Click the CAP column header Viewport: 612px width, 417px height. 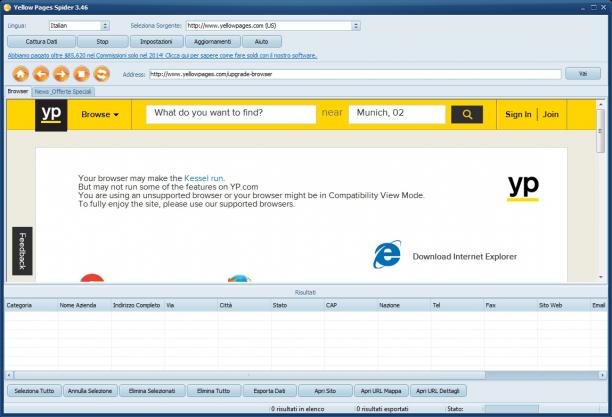350,305
